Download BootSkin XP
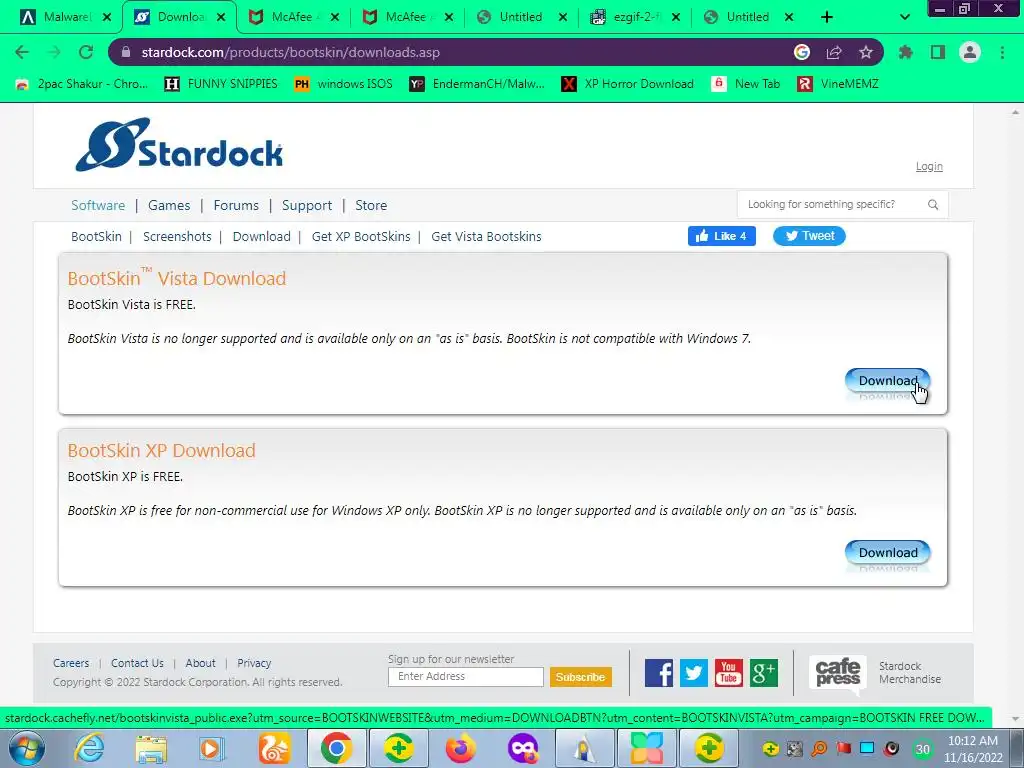Screen dimensions: 1024x768 (x=888, y=552)
